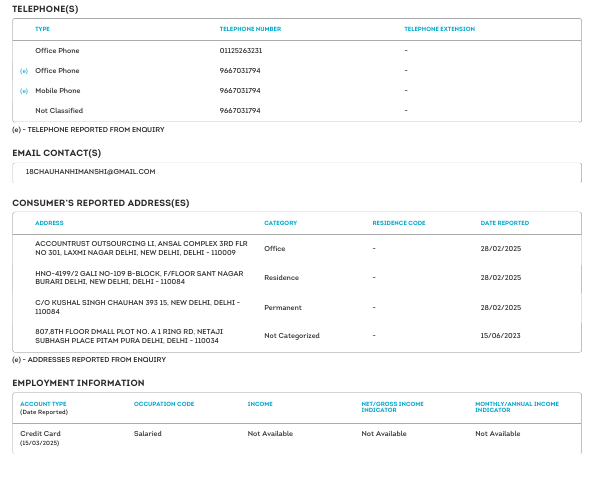Click the Mobile Phone type label
The height and width of the screenshot is (503, 611).
coord(58,90)
